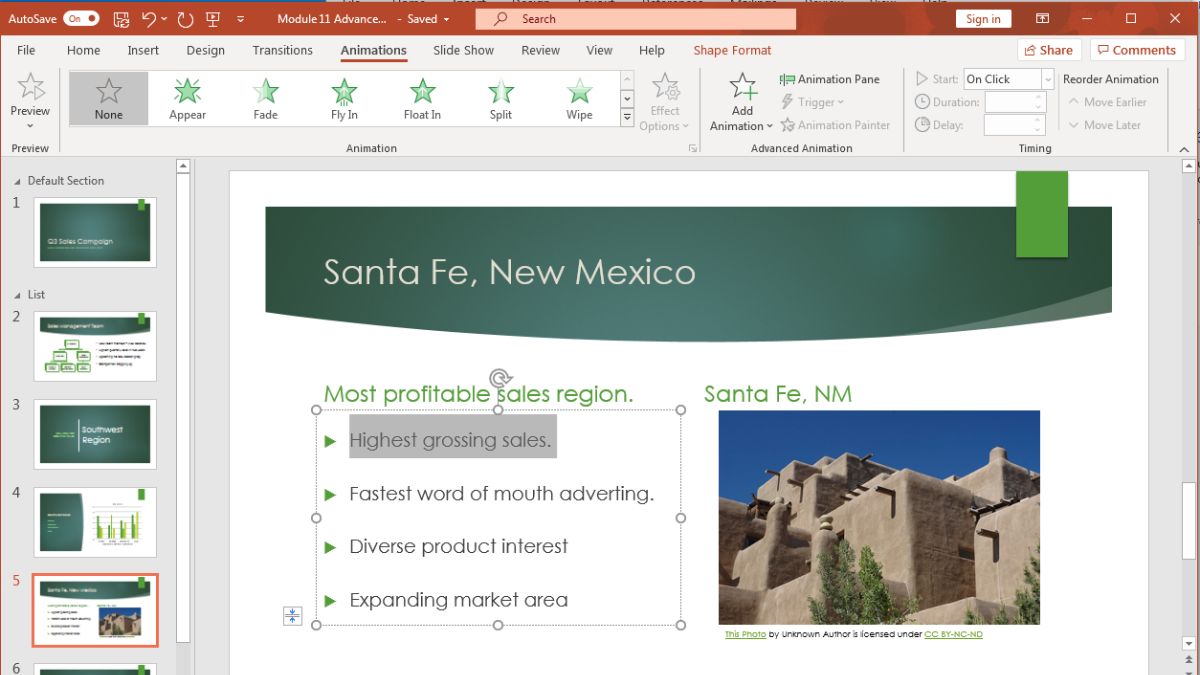Click the Sign in button
Screen dimensions: 1200x675
pyautogui.click(x=983, y=18)
